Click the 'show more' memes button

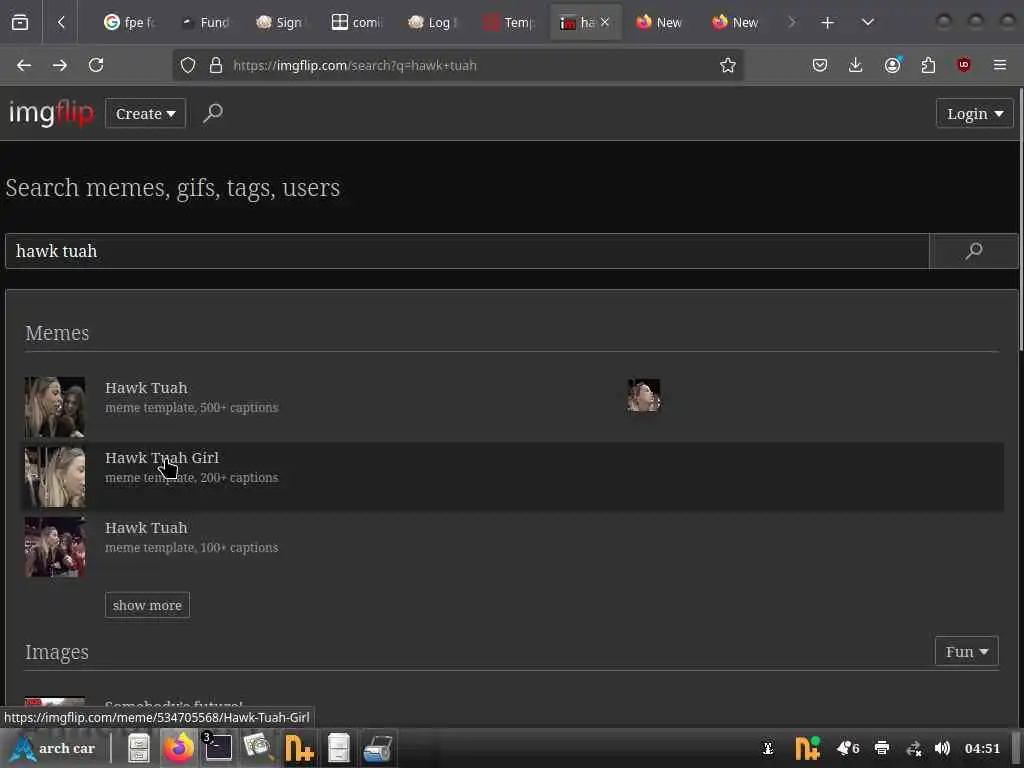point(148,605)
